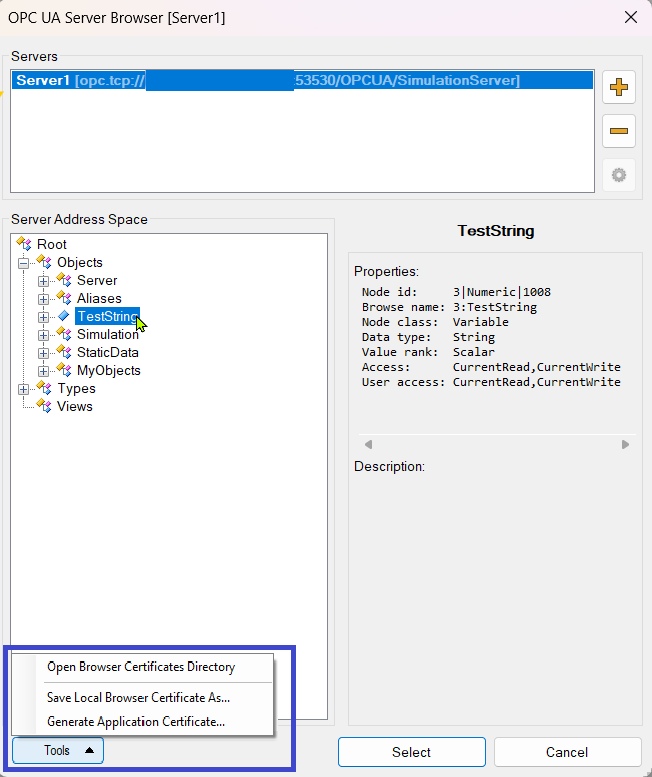
Task: Click the MyObjects node icon
Action: [64, 370]
